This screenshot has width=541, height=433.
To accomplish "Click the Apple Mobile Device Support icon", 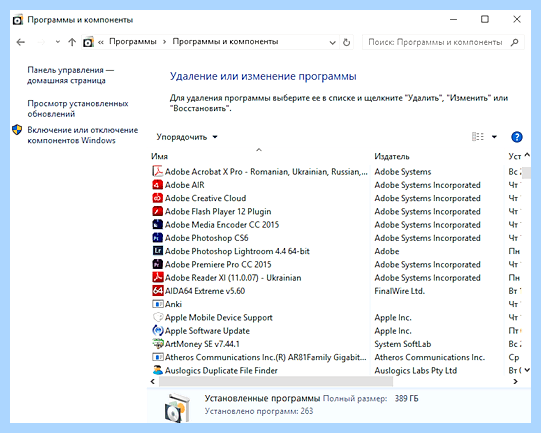I will coord(158,317).
